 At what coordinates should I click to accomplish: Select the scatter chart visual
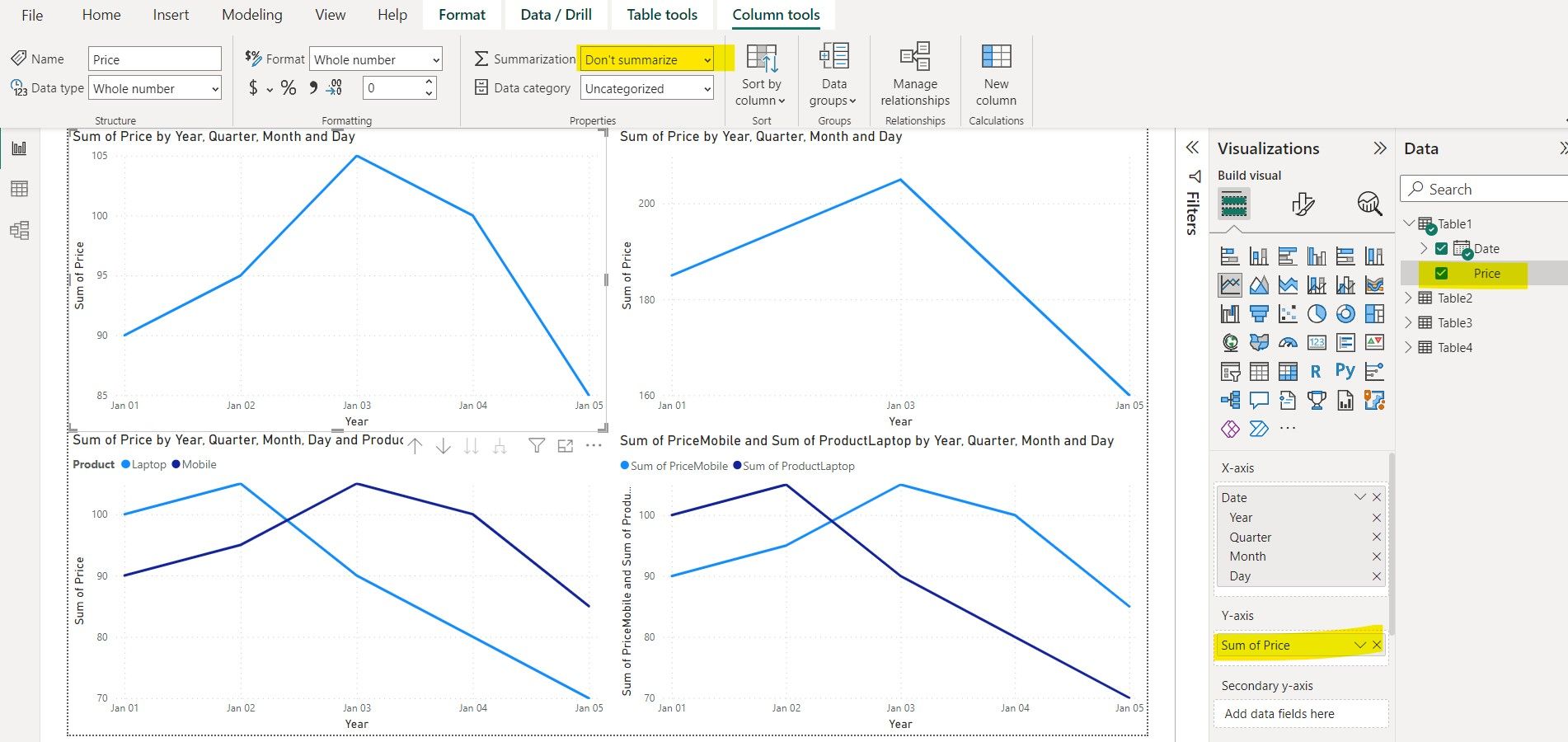pos(1288,313)
